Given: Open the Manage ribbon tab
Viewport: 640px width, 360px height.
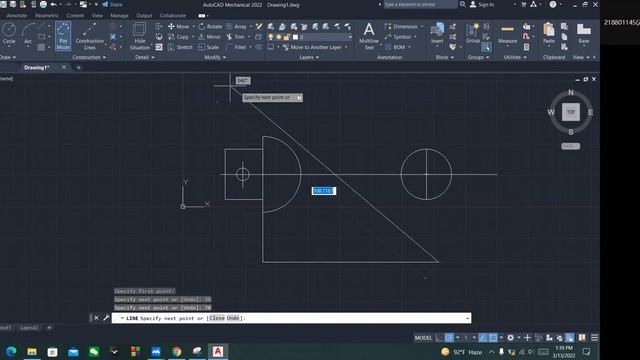Looking at the screenshot, I should tap(119, 16).
